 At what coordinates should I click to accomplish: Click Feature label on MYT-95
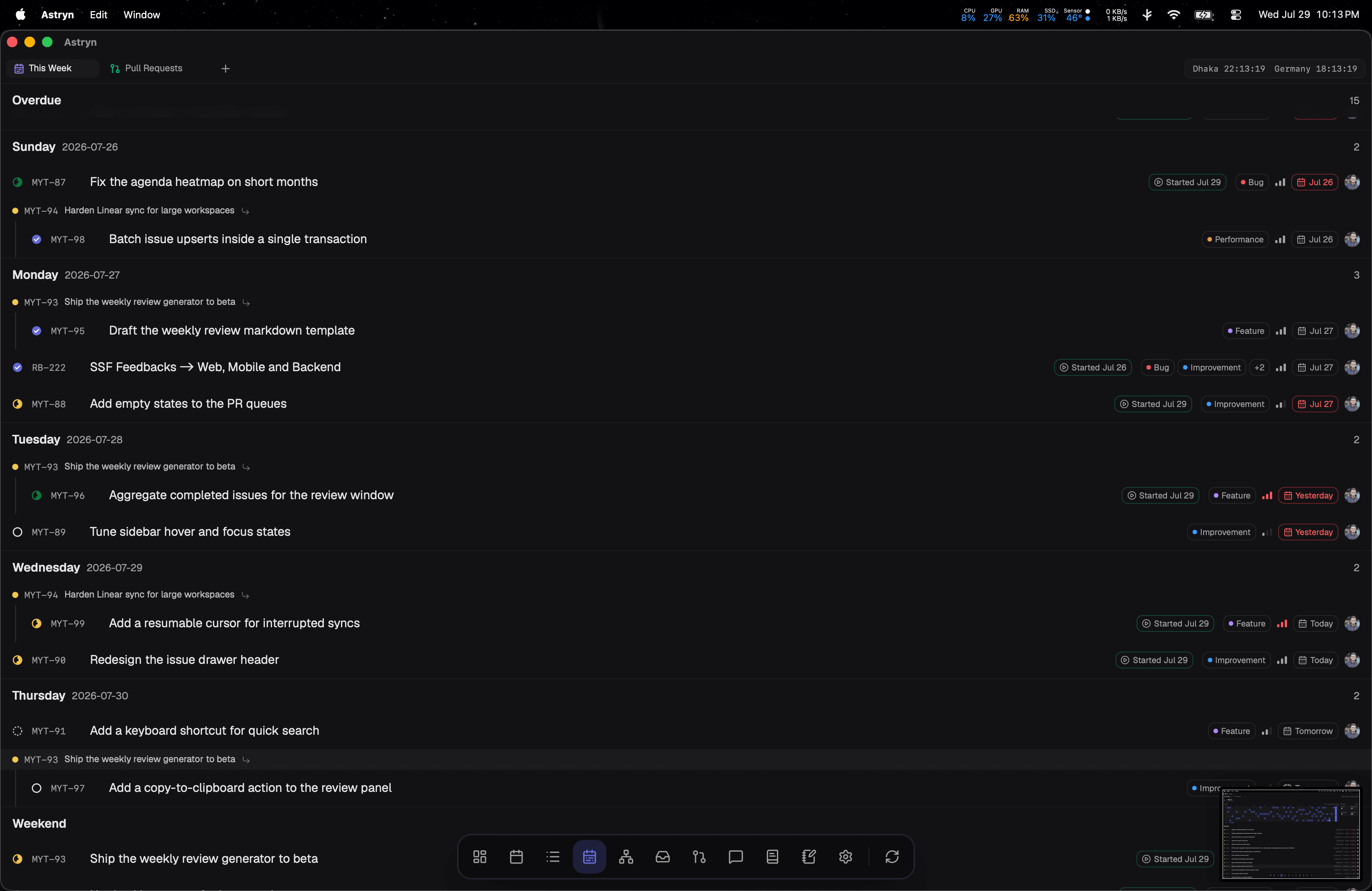coord(1246,331)
